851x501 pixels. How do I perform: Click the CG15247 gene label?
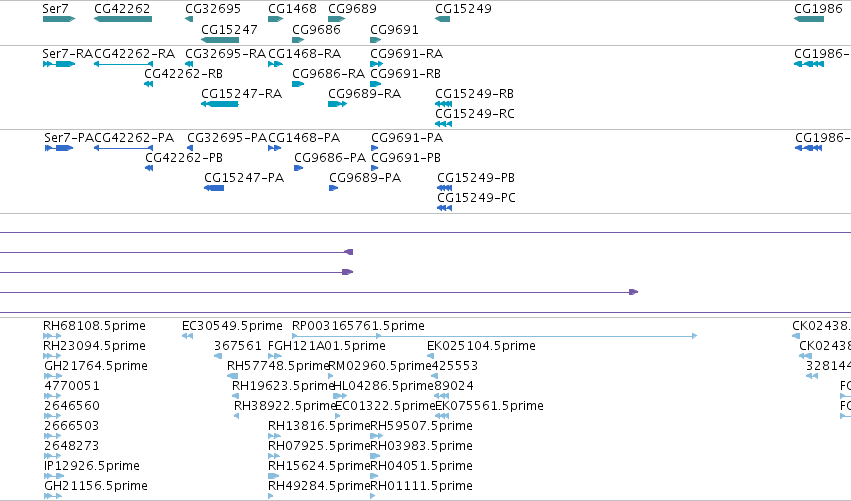point(229,29)
